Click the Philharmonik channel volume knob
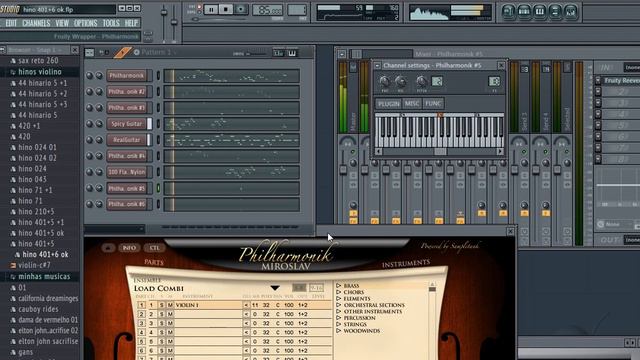This screenshot has height=360, width=640. coord(99,76)
